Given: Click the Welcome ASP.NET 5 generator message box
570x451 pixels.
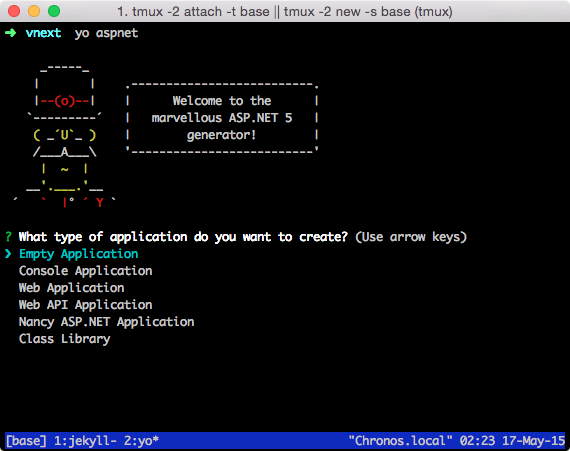Looking at the screenshot, I should click(x=222, y=118).
